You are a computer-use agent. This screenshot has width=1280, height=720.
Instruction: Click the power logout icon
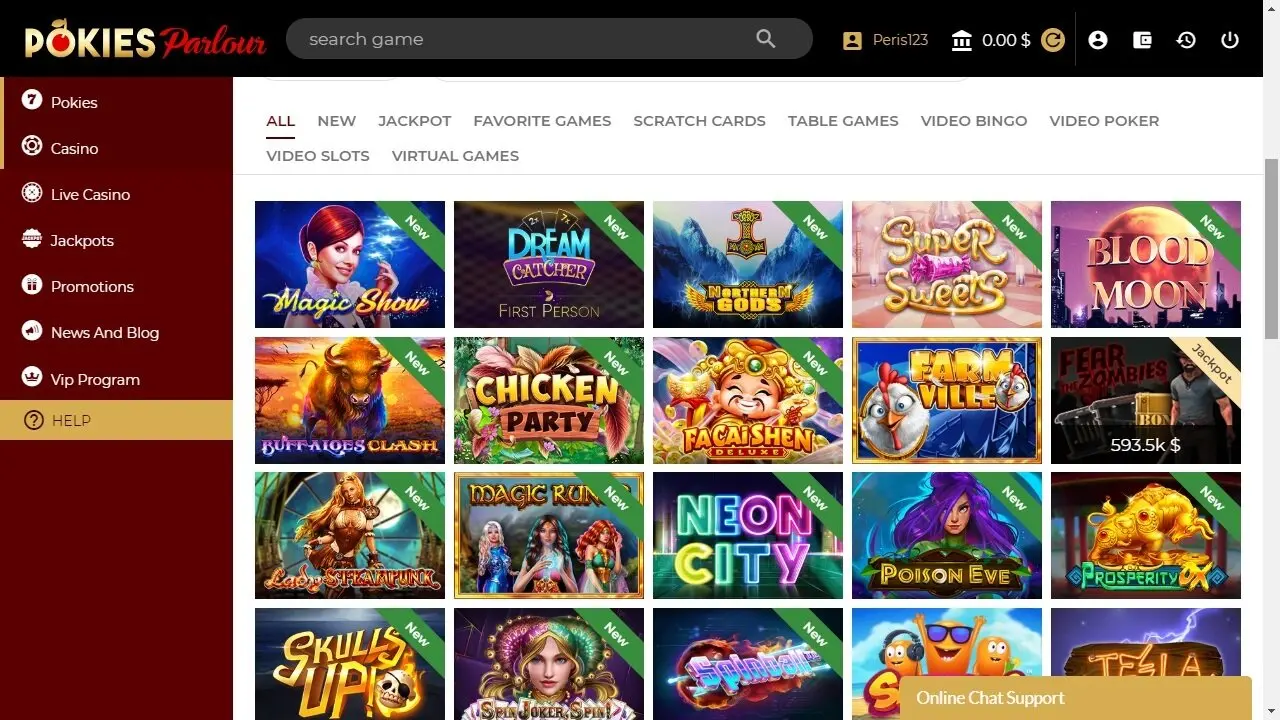pos(1230,40)
